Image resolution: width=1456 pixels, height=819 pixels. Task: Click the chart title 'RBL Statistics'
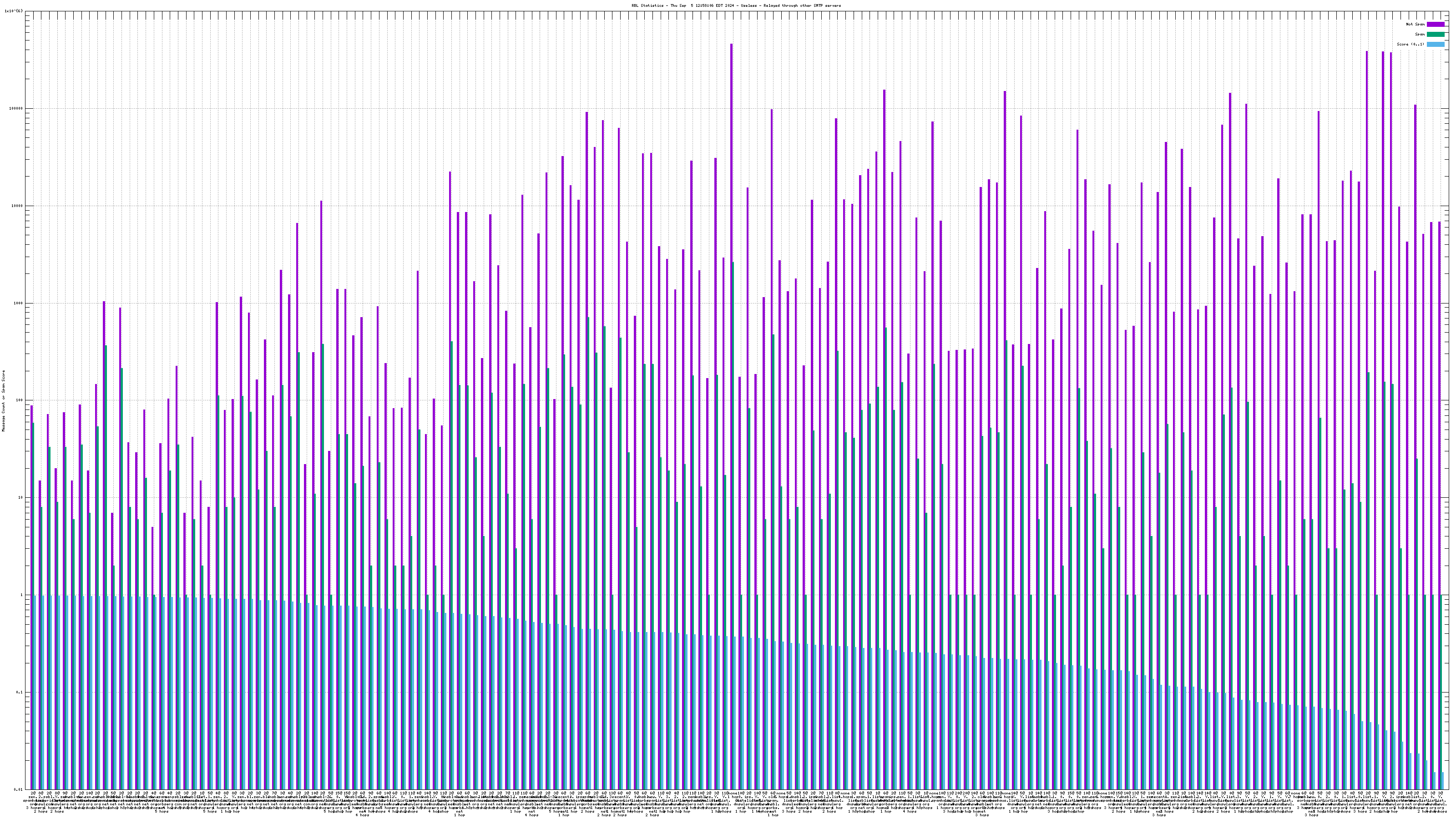coord(648,5)
